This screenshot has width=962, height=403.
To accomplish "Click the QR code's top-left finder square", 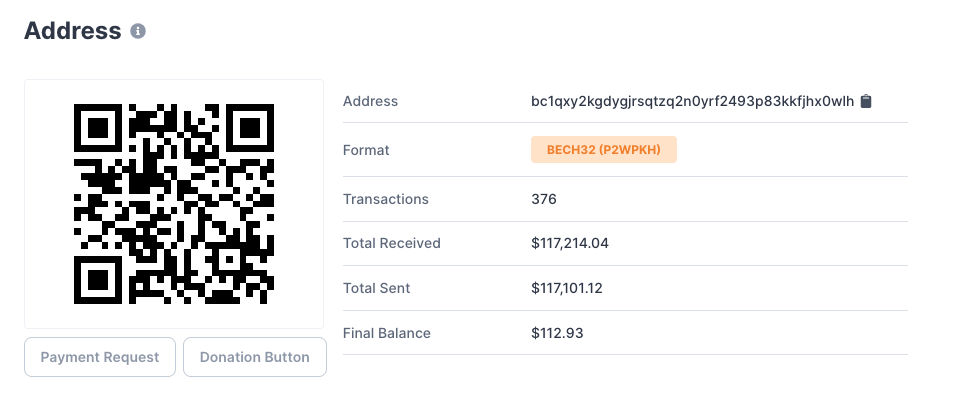I will [x=99, y=128].
